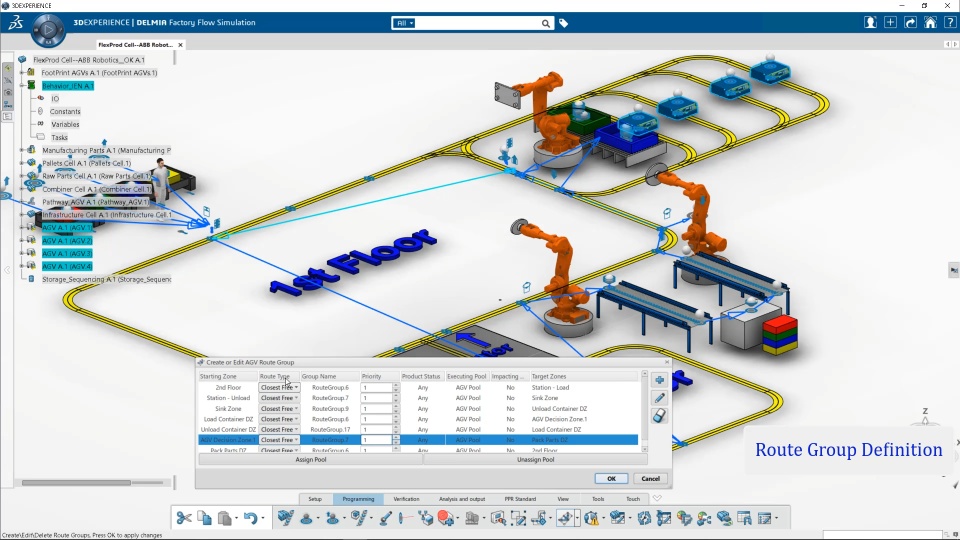The height and width of the screenshot is (540, 960).
Task: Click the first icon in the Programming toolbar
Action: tap(285, 518)
